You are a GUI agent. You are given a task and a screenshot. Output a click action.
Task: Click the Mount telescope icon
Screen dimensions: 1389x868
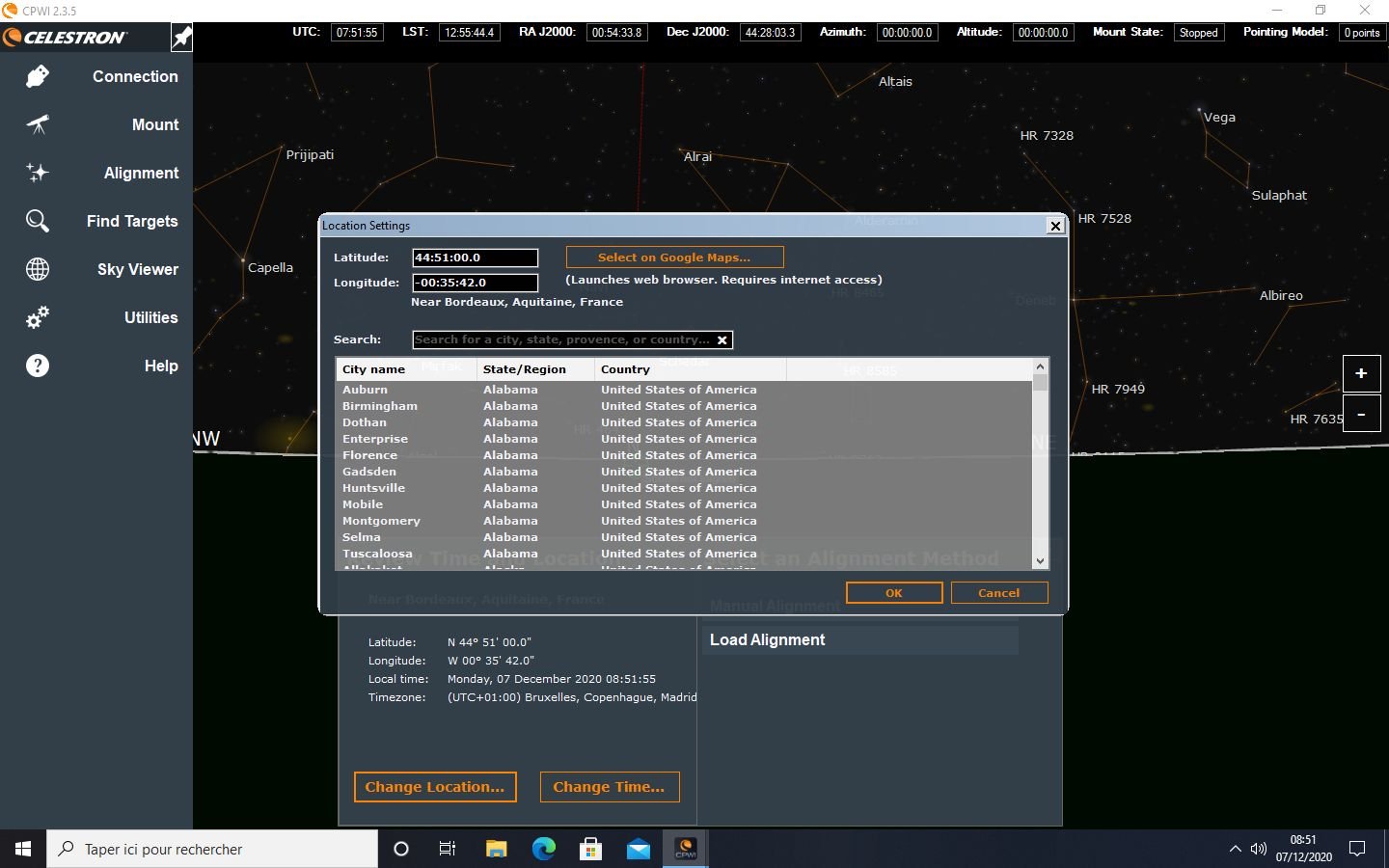click(38, 124)
